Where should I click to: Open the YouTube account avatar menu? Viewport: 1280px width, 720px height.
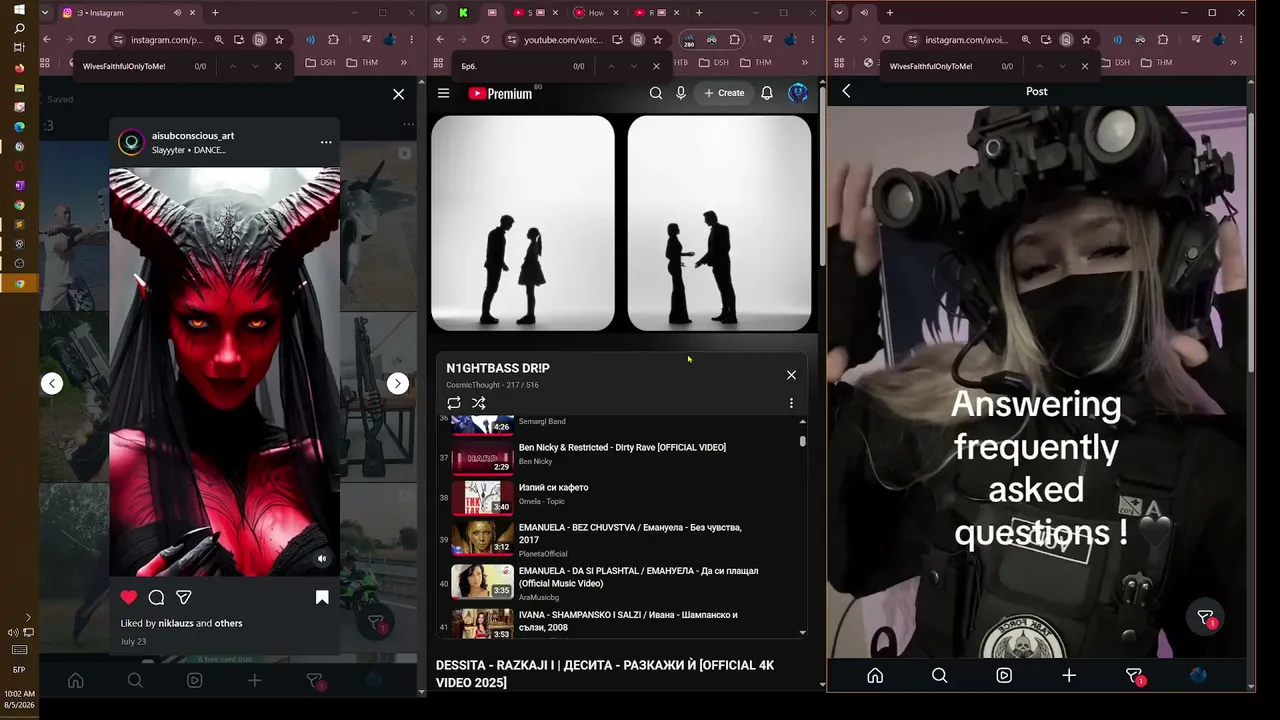coord(798,93)
